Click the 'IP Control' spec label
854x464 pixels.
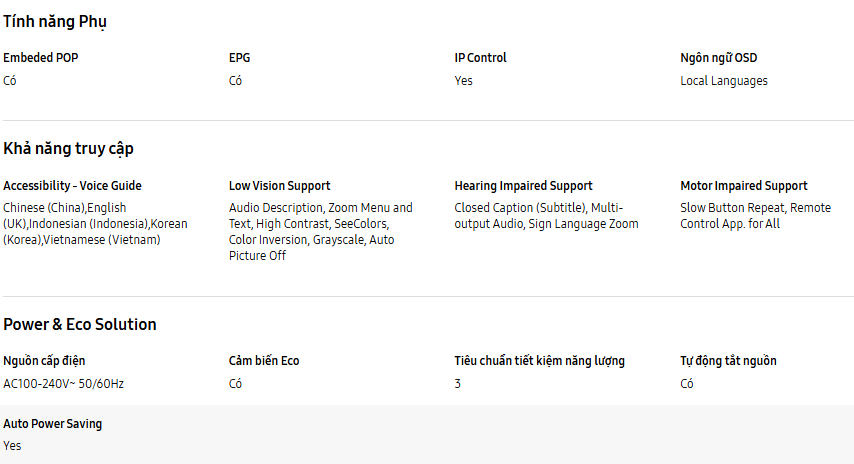pos(480,58)
